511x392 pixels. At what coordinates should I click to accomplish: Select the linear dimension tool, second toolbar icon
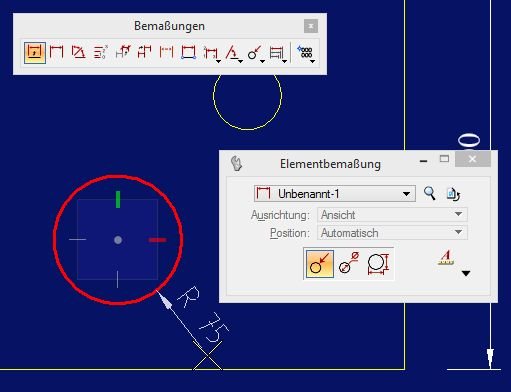click(x=56, y=52)
